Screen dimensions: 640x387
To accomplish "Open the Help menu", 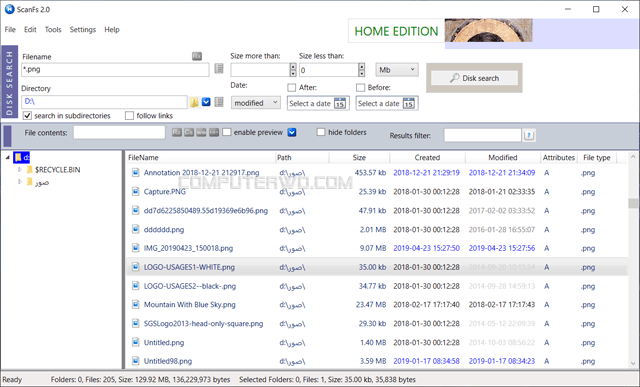I will click(112, 30).
